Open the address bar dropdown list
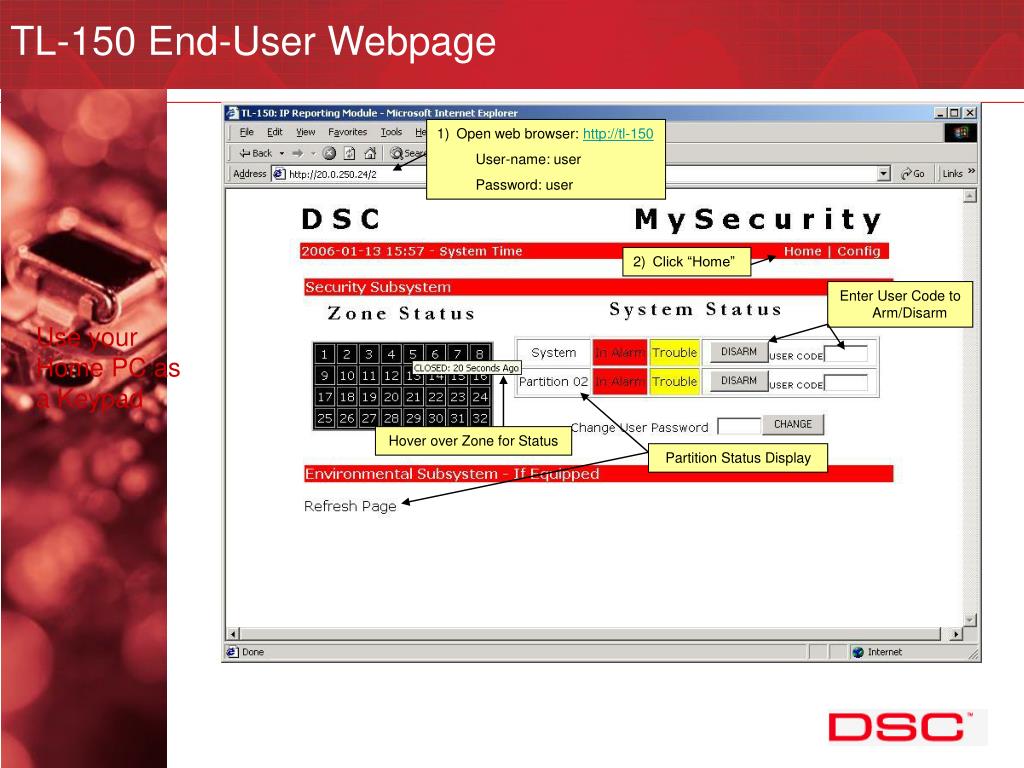The width and height of the screenshot is (1024, 768). pos(884,174)
